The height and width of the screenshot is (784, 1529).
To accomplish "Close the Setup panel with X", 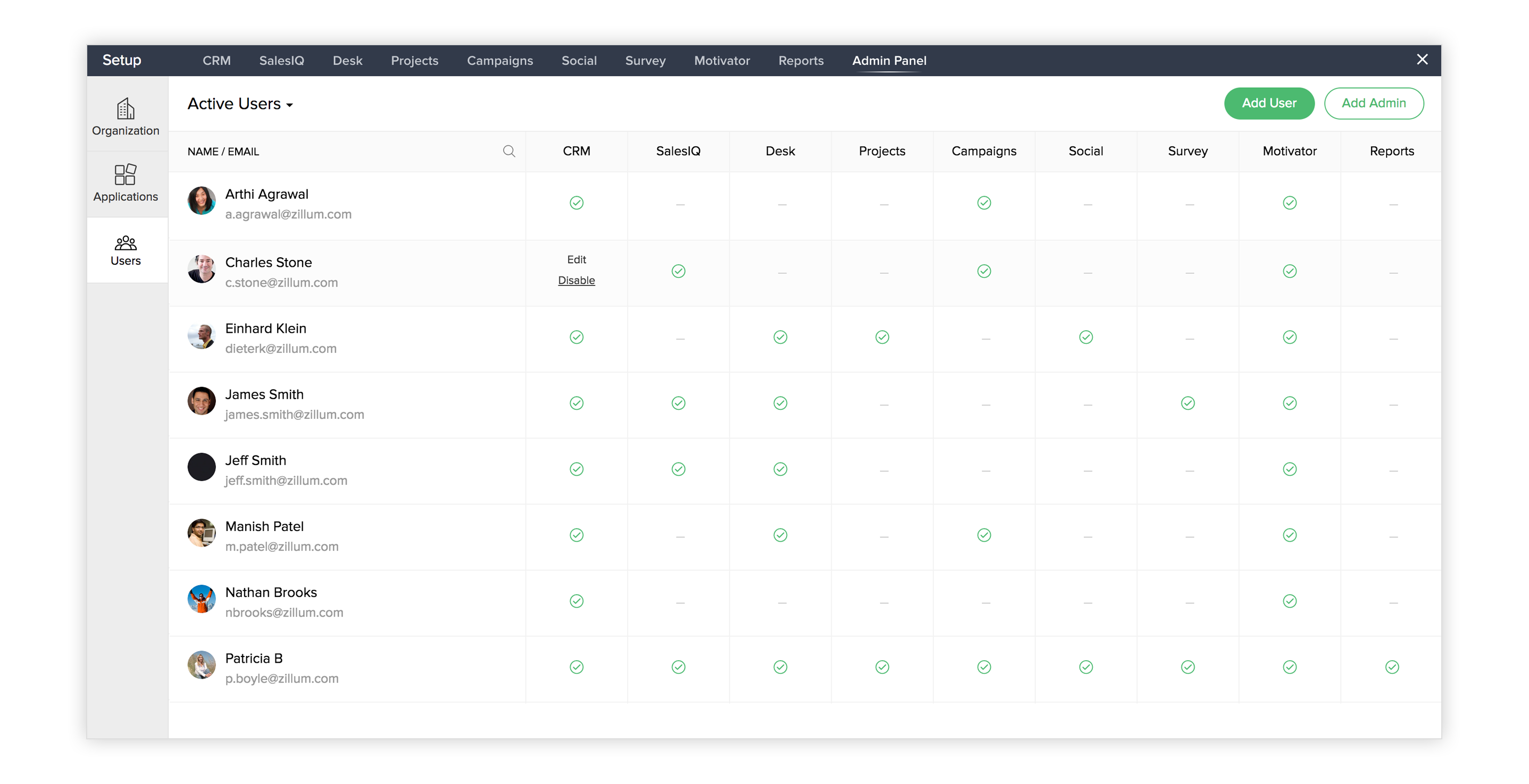I will pyautogui.click(x=1422, y=60).
